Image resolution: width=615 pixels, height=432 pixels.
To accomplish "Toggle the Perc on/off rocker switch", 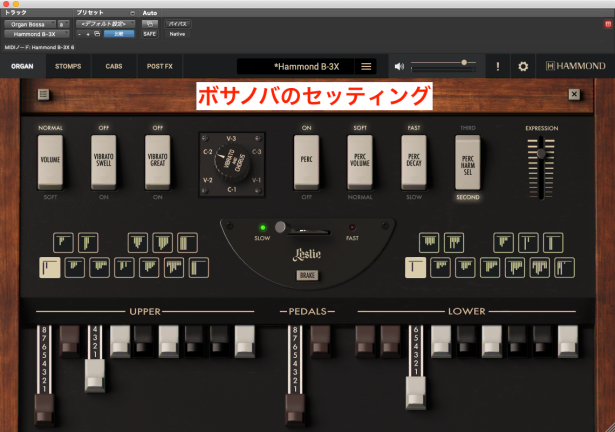I will 308,163.
